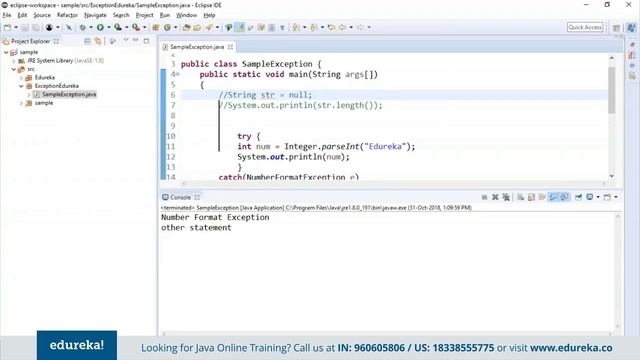Click the editor vertical scrollbar thumb
The image size is (640, 360).
[x=611, y=90]
